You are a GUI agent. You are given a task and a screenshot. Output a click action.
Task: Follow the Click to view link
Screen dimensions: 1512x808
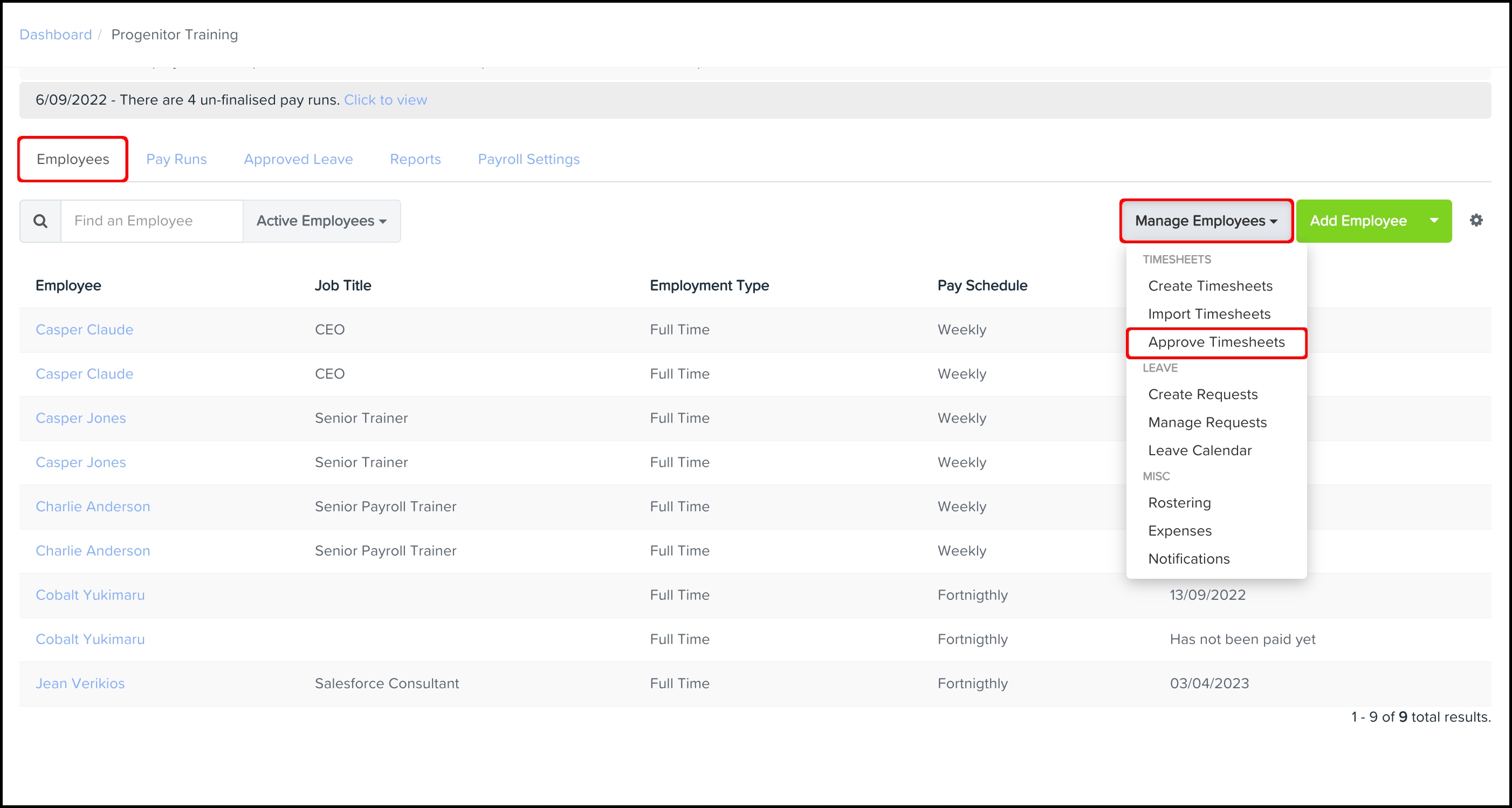(x=385, y=100)
